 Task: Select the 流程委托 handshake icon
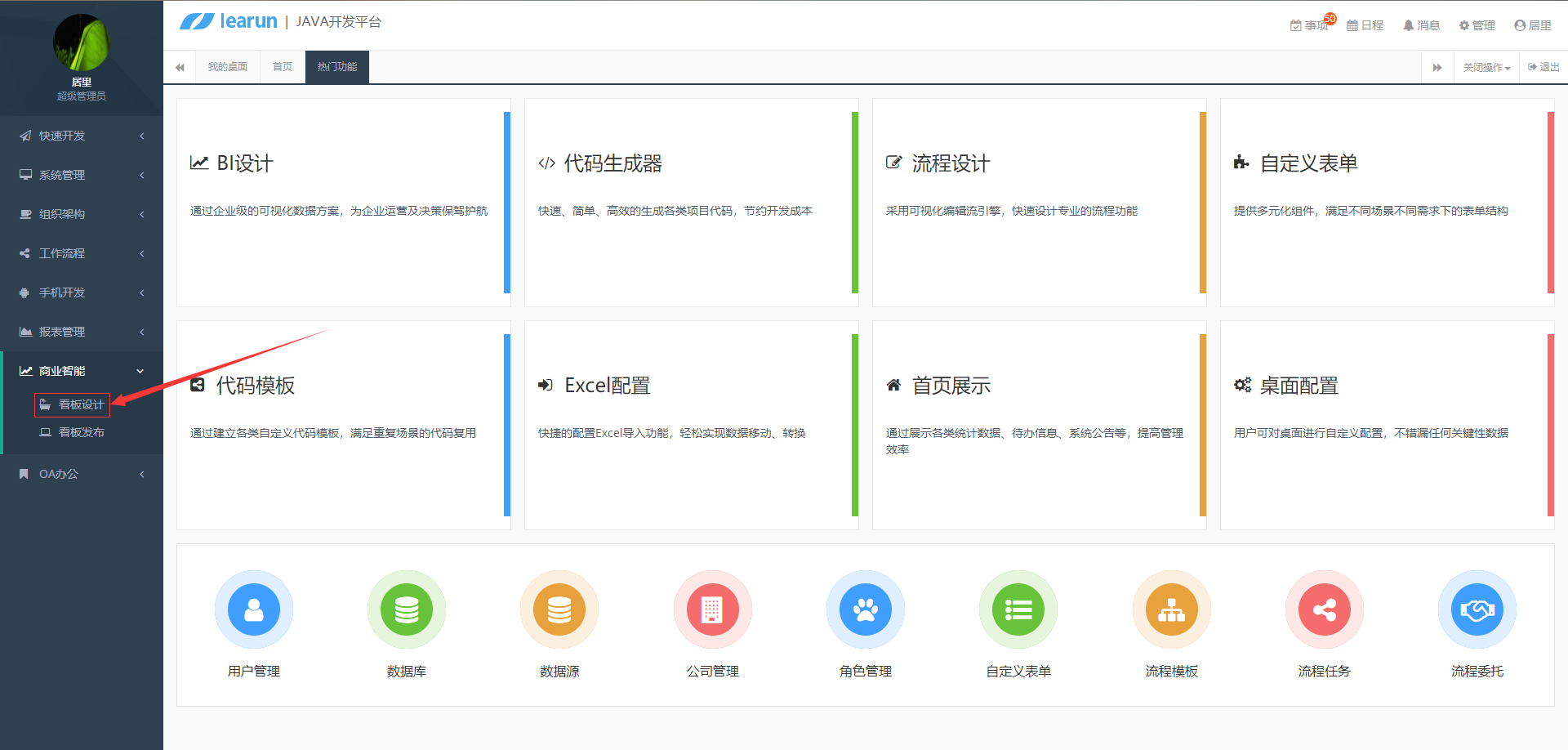coord(1477,609)
